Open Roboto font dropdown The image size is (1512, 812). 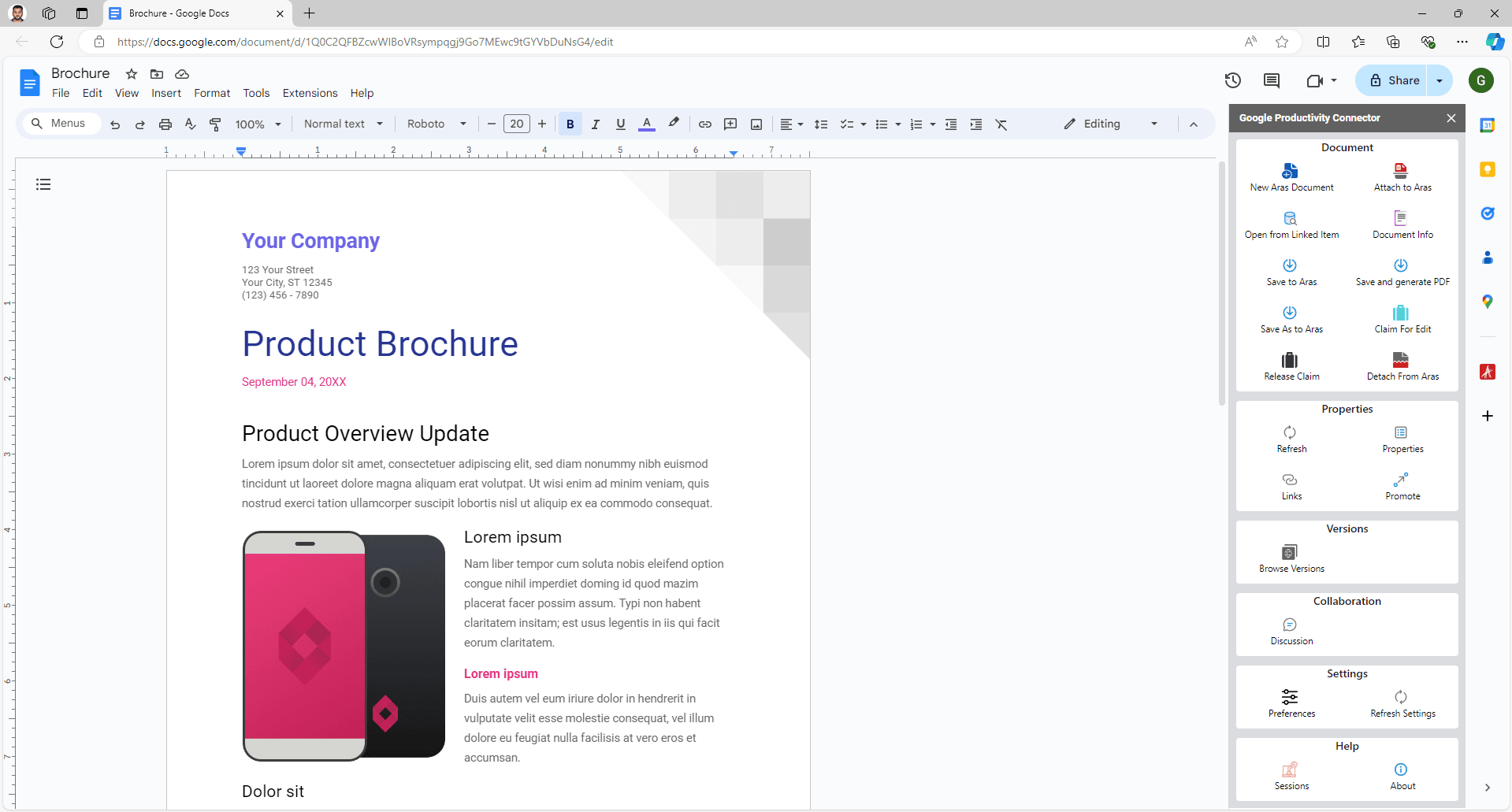(x=437, y=124)
